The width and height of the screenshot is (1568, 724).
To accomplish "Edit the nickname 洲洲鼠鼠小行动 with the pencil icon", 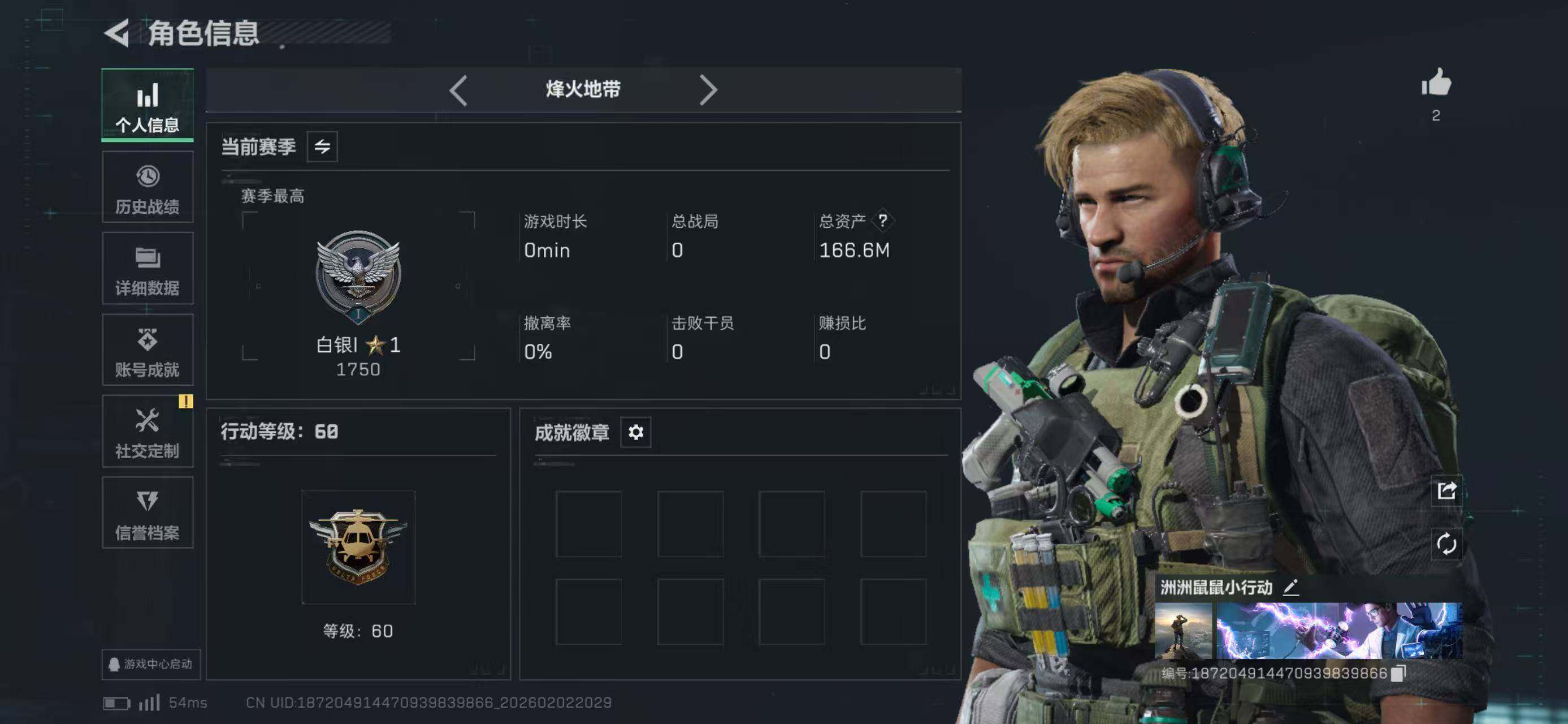I will pyautogui.click(x=1291, y=588).
